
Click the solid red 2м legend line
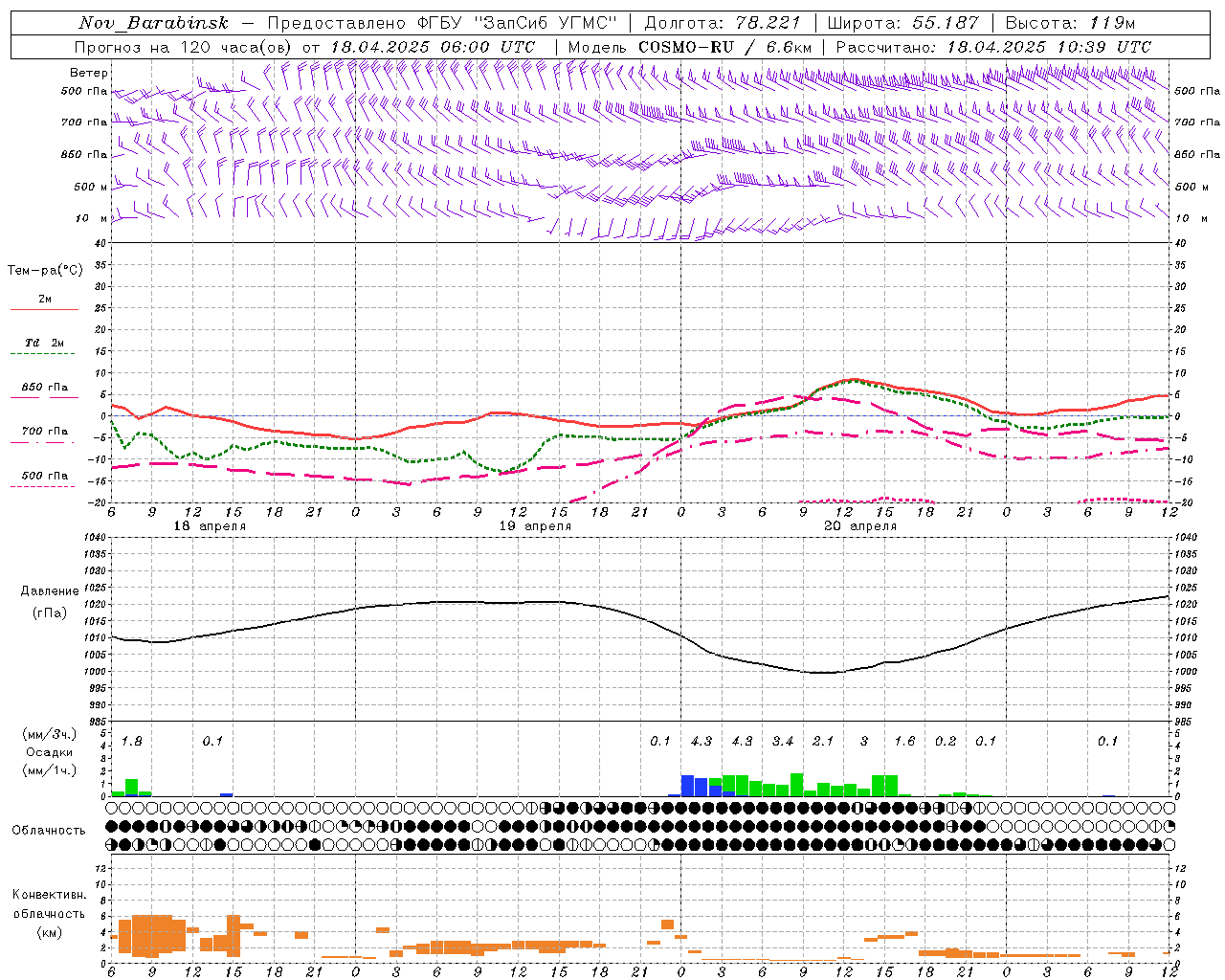44,310
